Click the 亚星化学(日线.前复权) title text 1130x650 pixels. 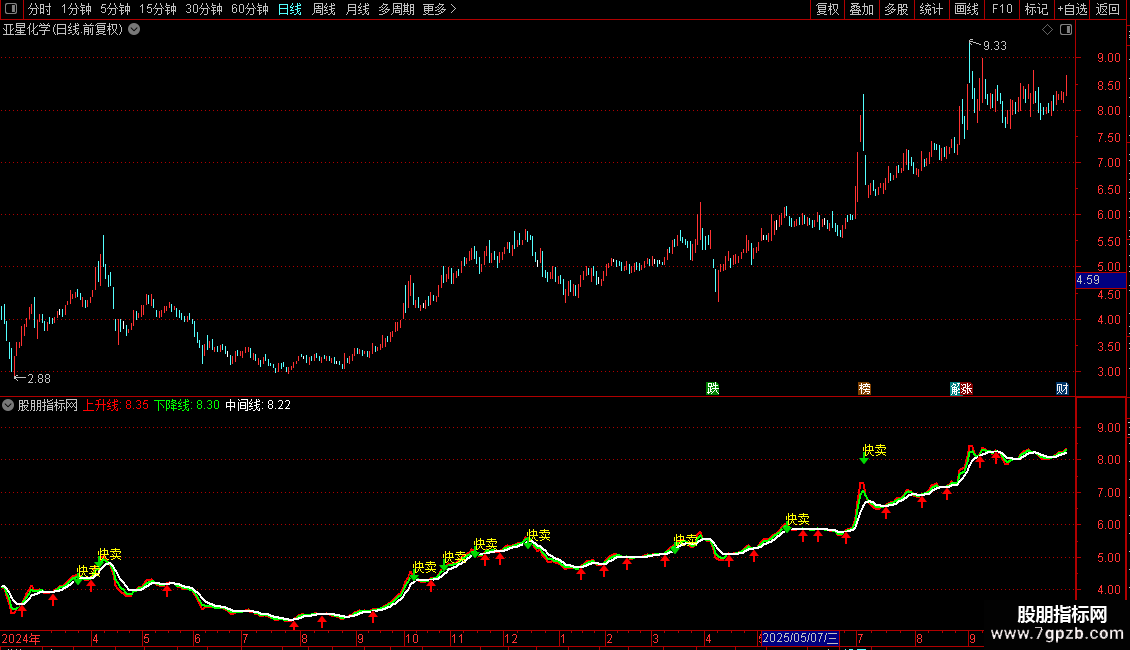point(63,30)
